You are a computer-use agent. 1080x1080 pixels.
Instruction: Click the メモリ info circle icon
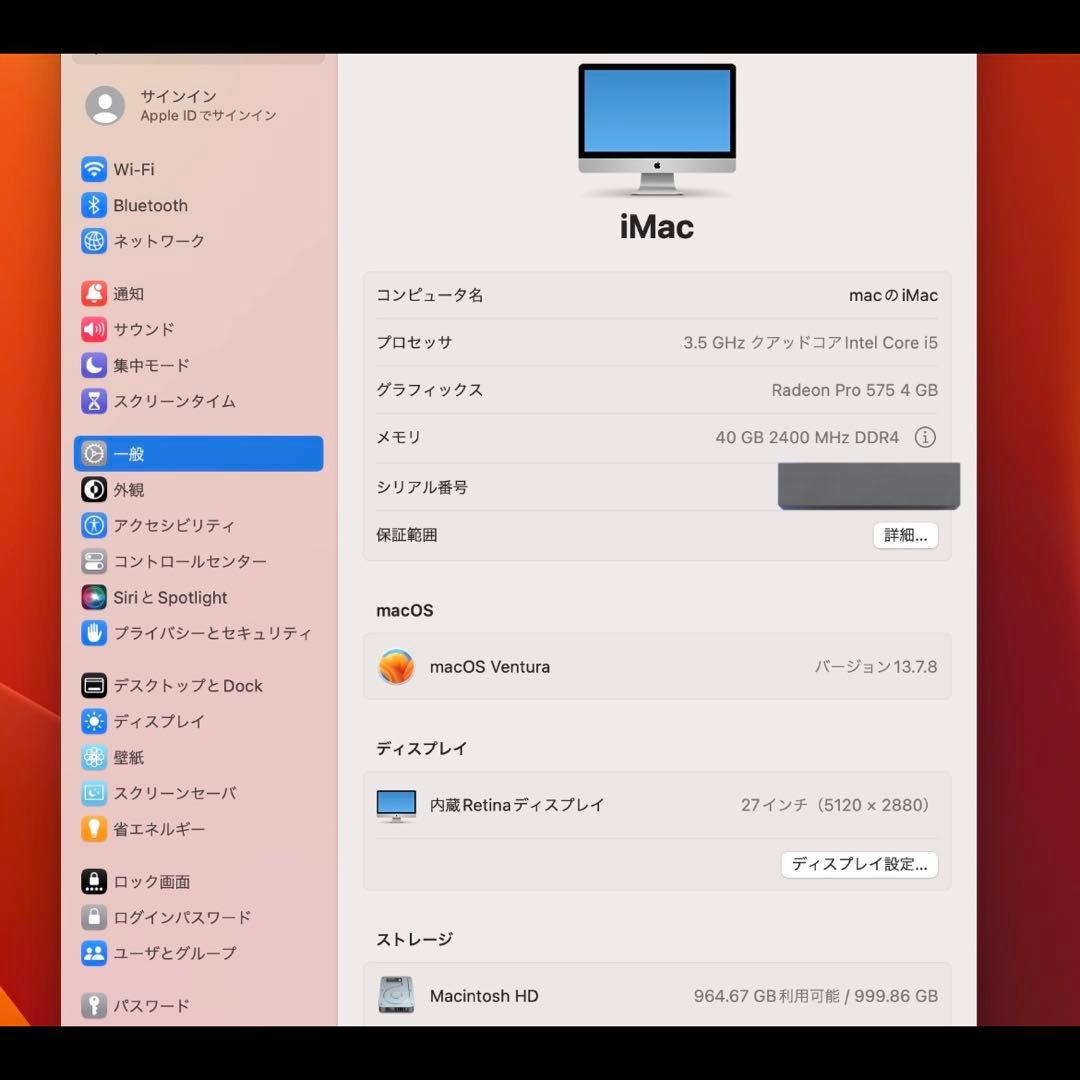(x=925, y=437)
